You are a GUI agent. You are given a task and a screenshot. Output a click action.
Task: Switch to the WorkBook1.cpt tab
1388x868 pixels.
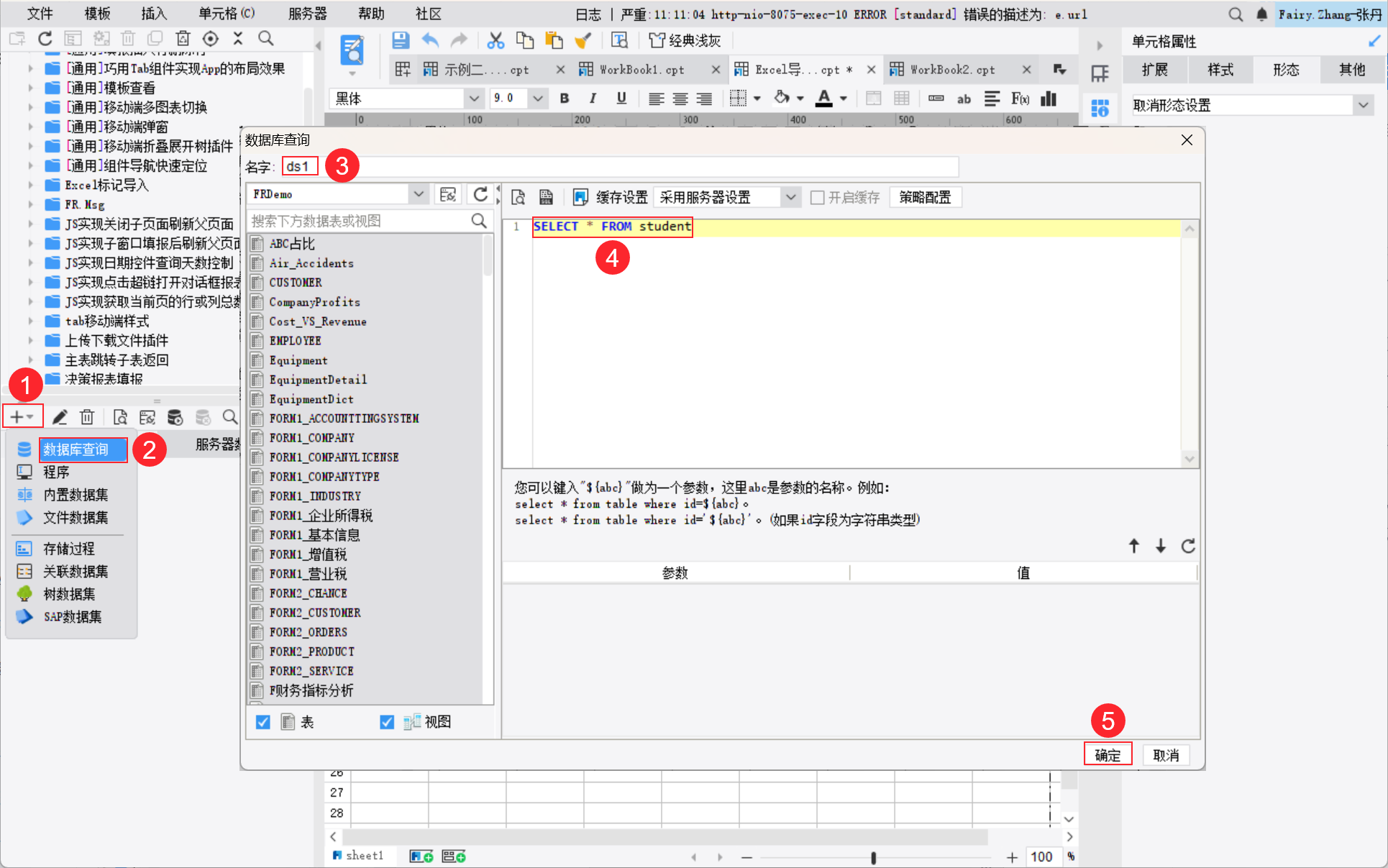642,70
